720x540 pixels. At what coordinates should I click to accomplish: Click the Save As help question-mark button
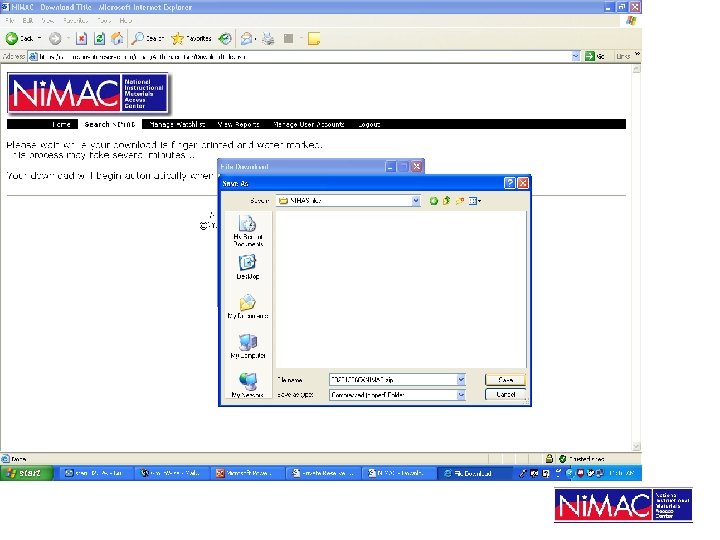click(x=510, y=183)
